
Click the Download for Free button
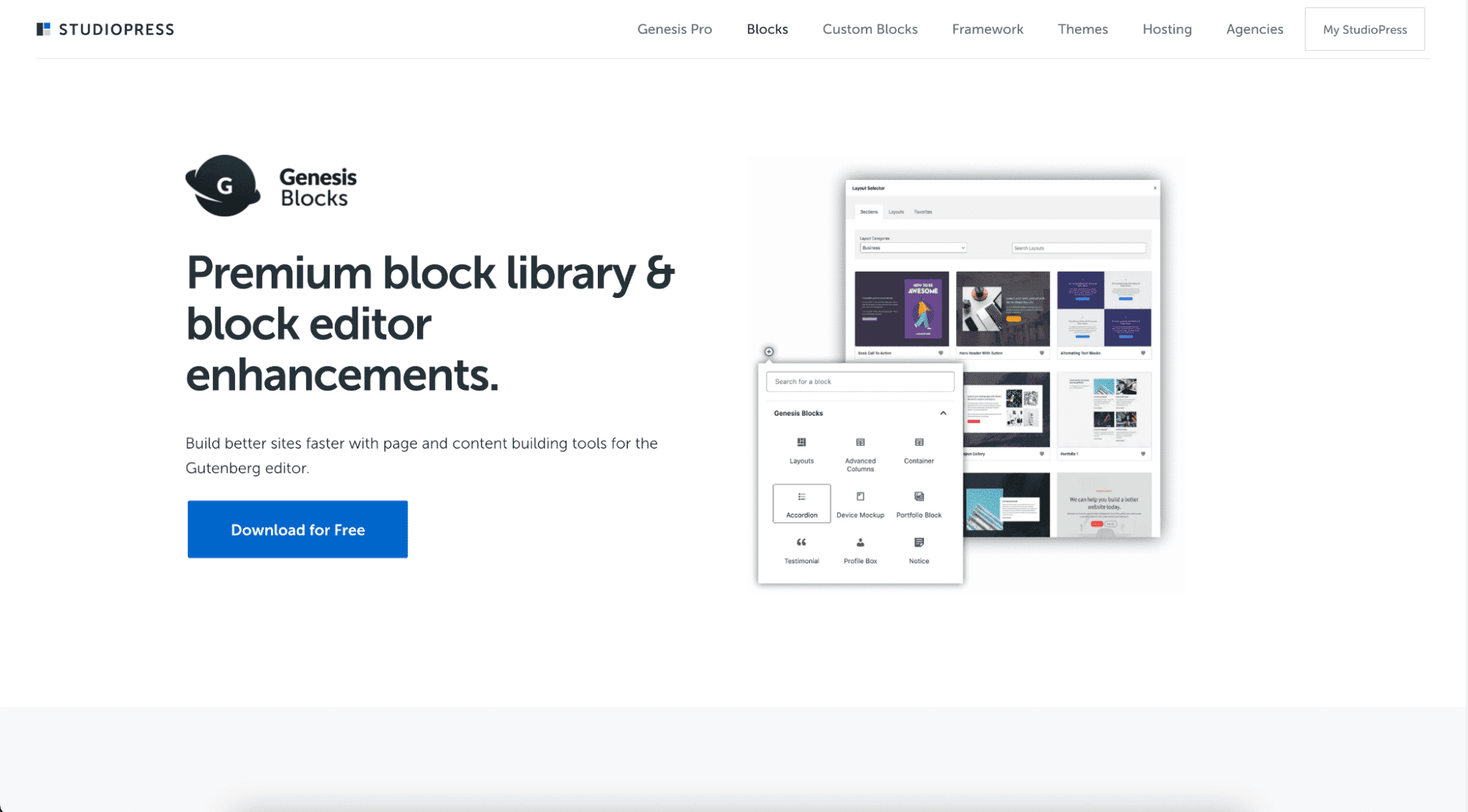[x=297, y=530]
